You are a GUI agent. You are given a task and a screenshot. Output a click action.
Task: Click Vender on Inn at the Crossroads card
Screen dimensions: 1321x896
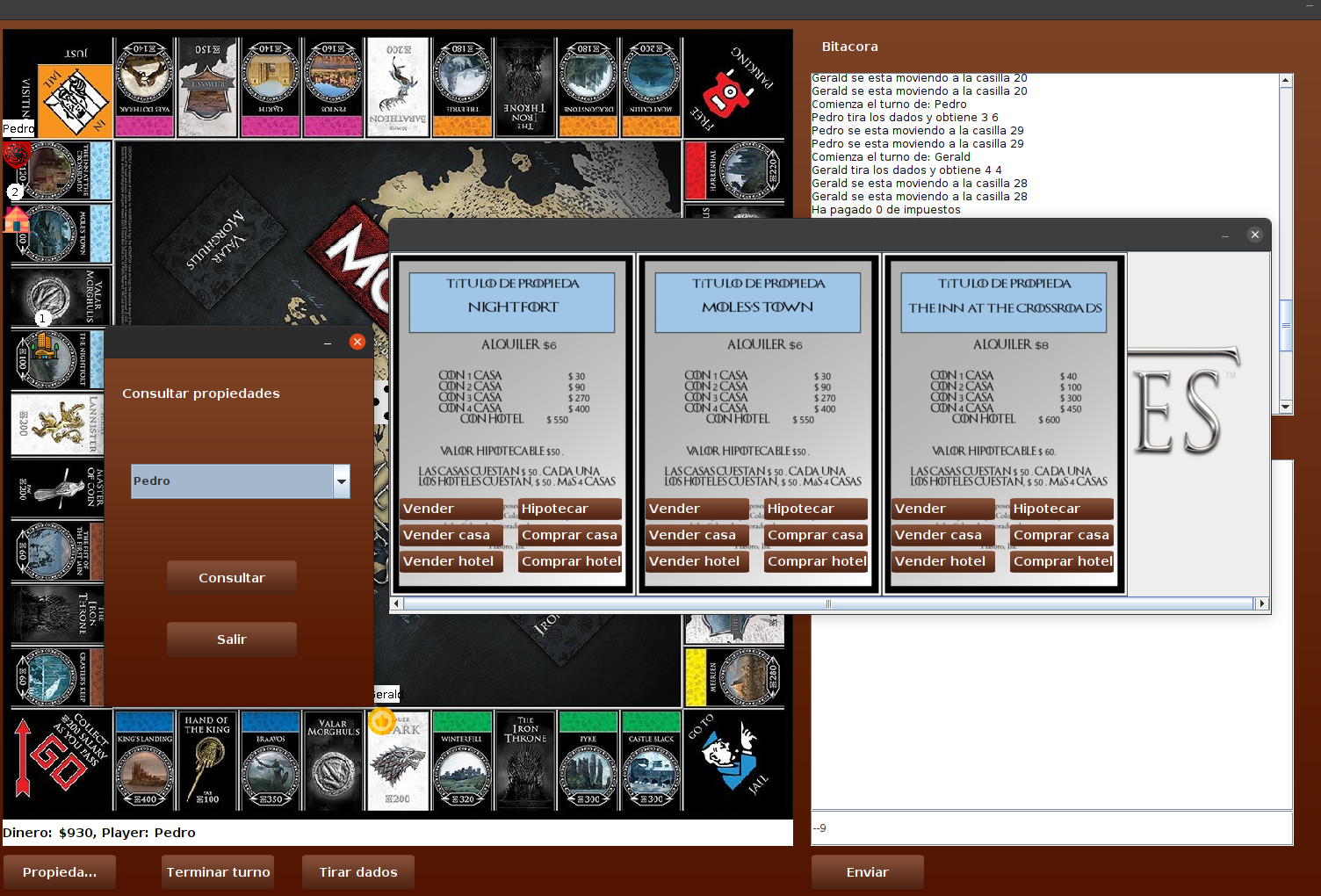943,509
